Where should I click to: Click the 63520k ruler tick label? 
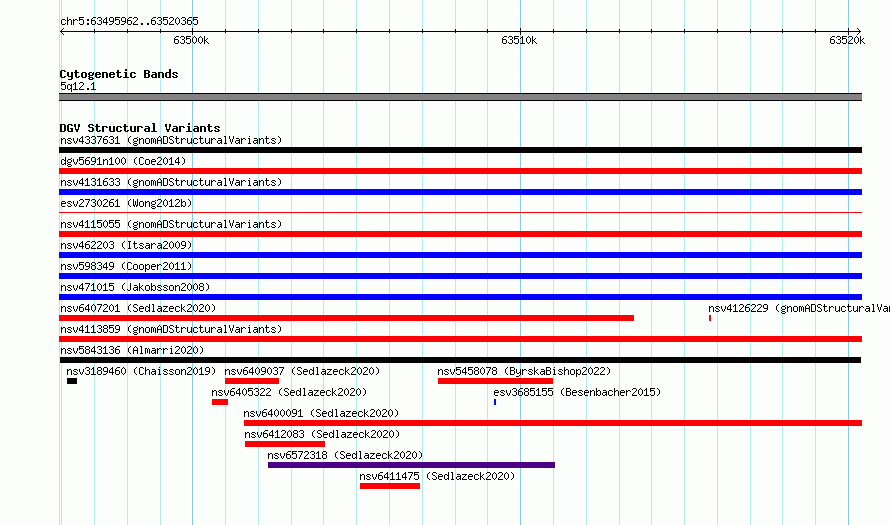pyautogui.click(x=847, y=40)
